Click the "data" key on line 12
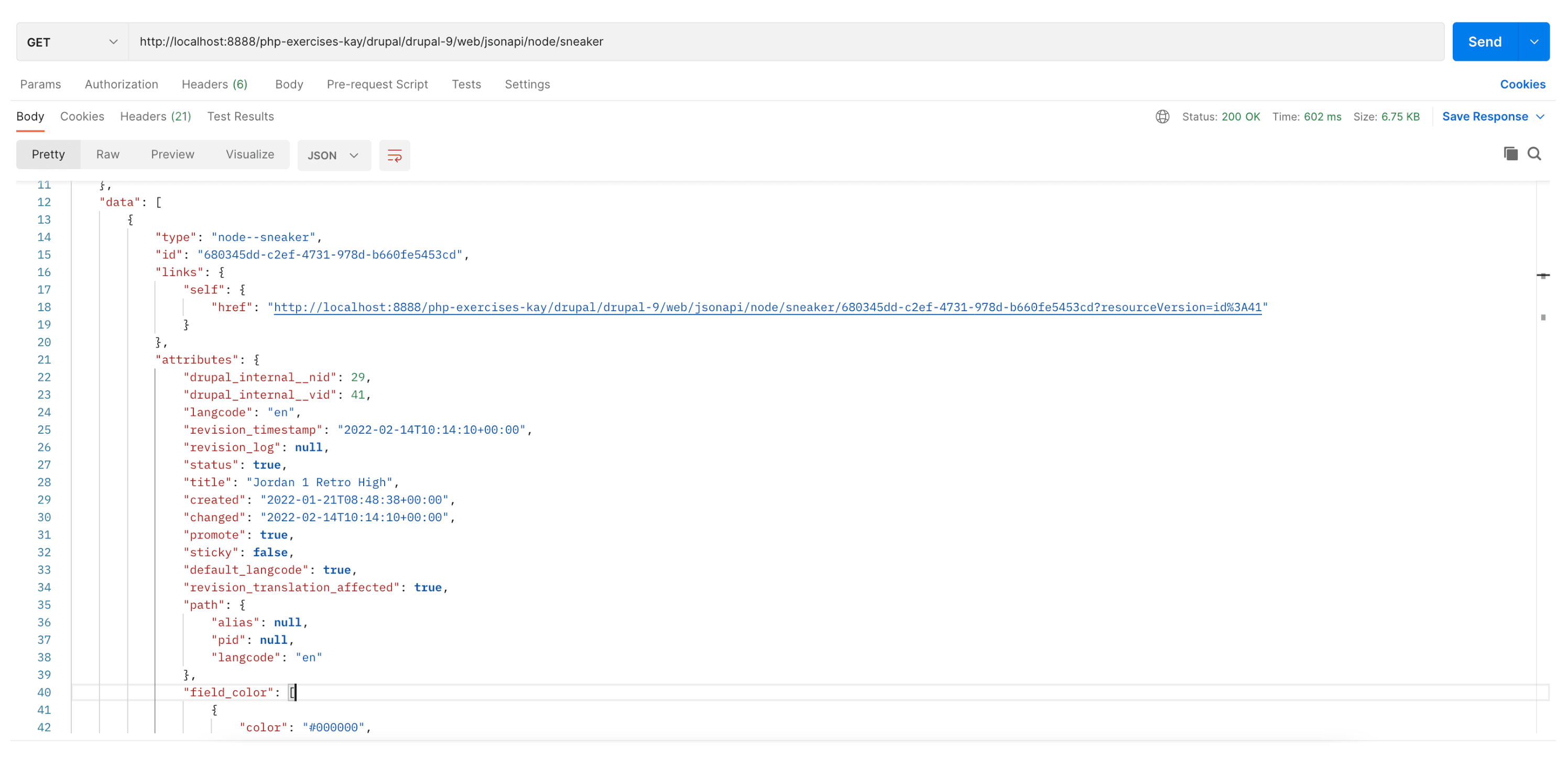This screenshot has width=1568, height=769. point(120,203)
